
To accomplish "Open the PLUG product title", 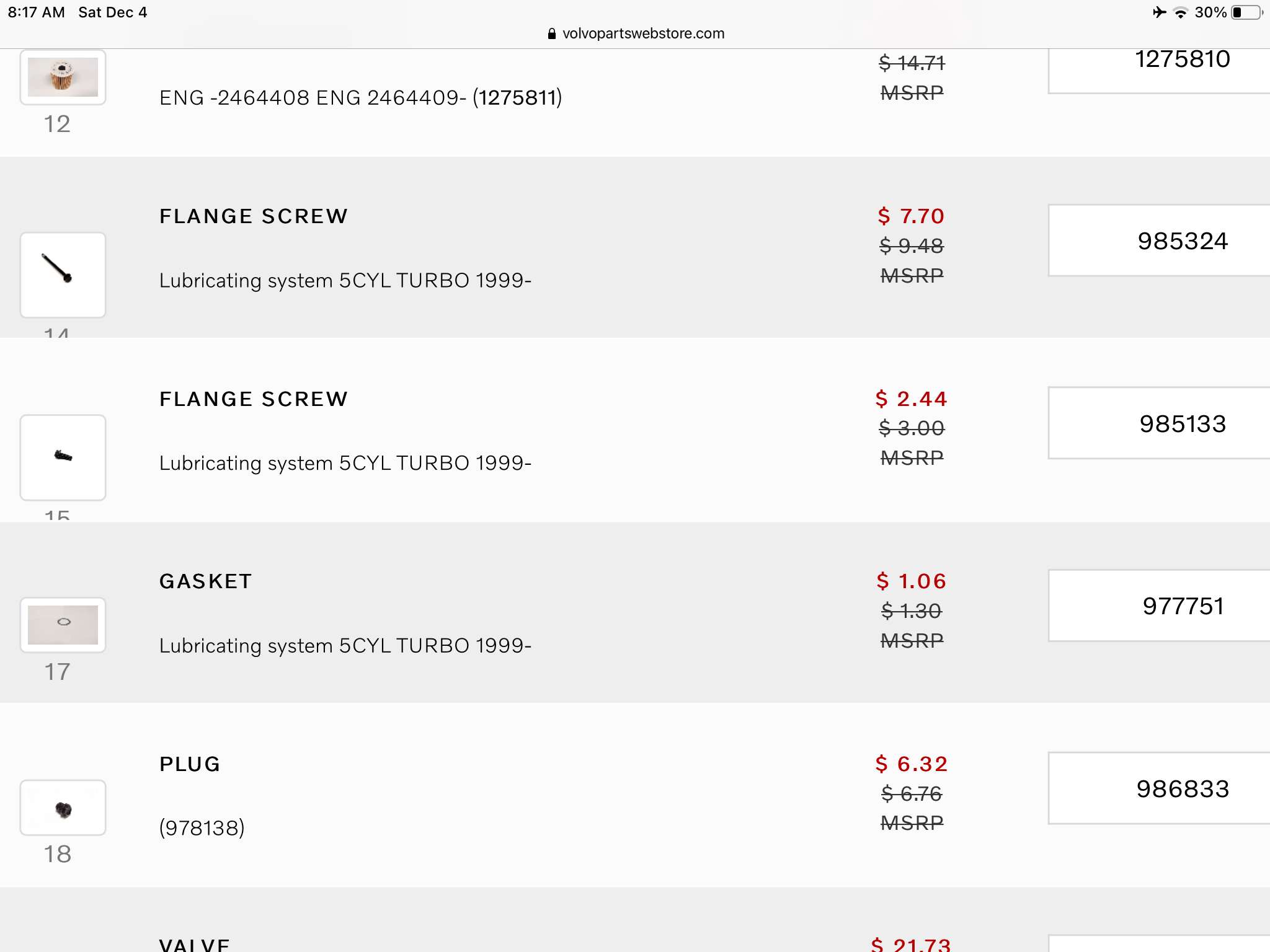I will (190, 764).
